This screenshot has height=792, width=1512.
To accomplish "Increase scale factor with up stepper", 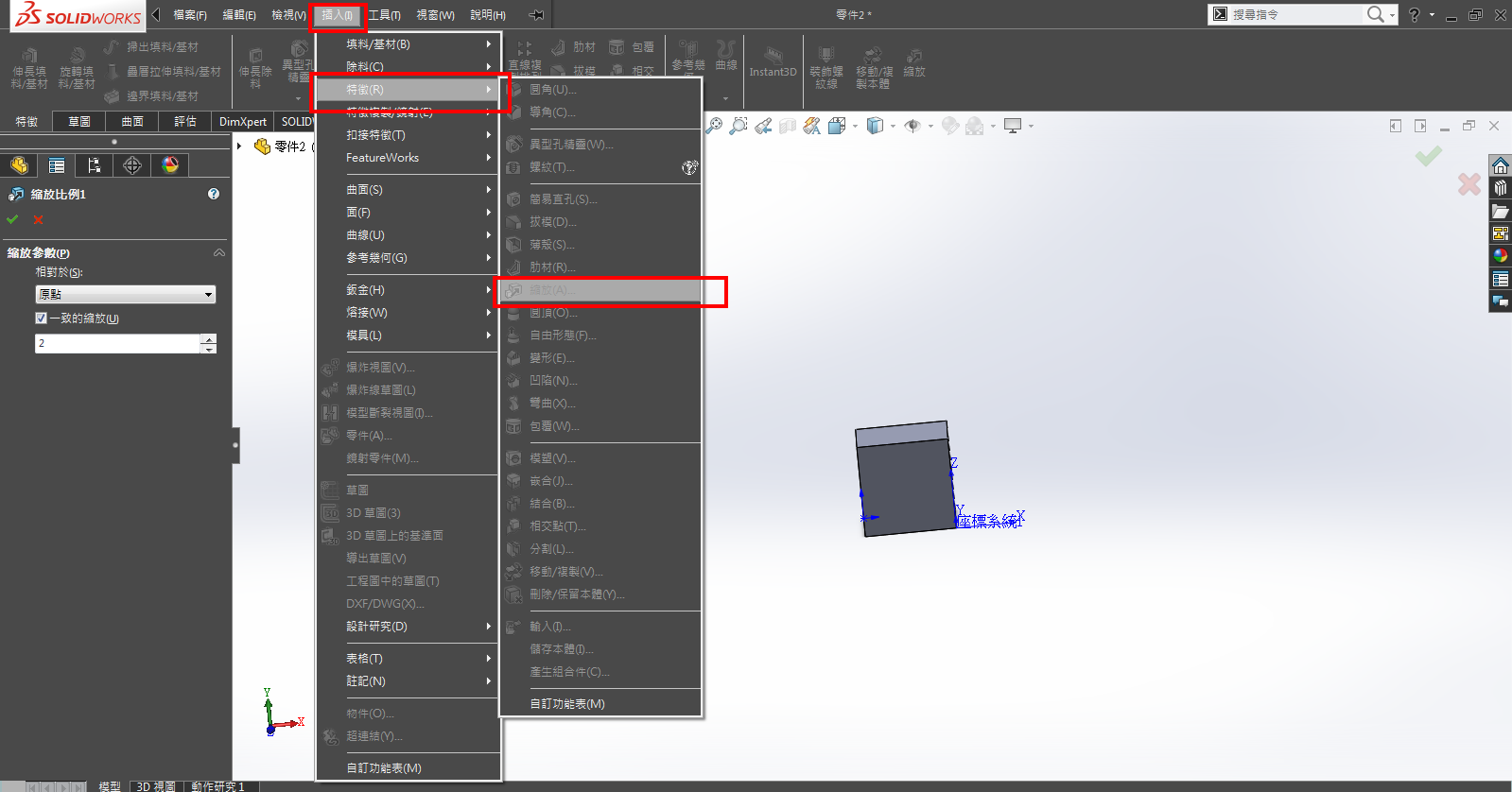I will coord(209,338).
